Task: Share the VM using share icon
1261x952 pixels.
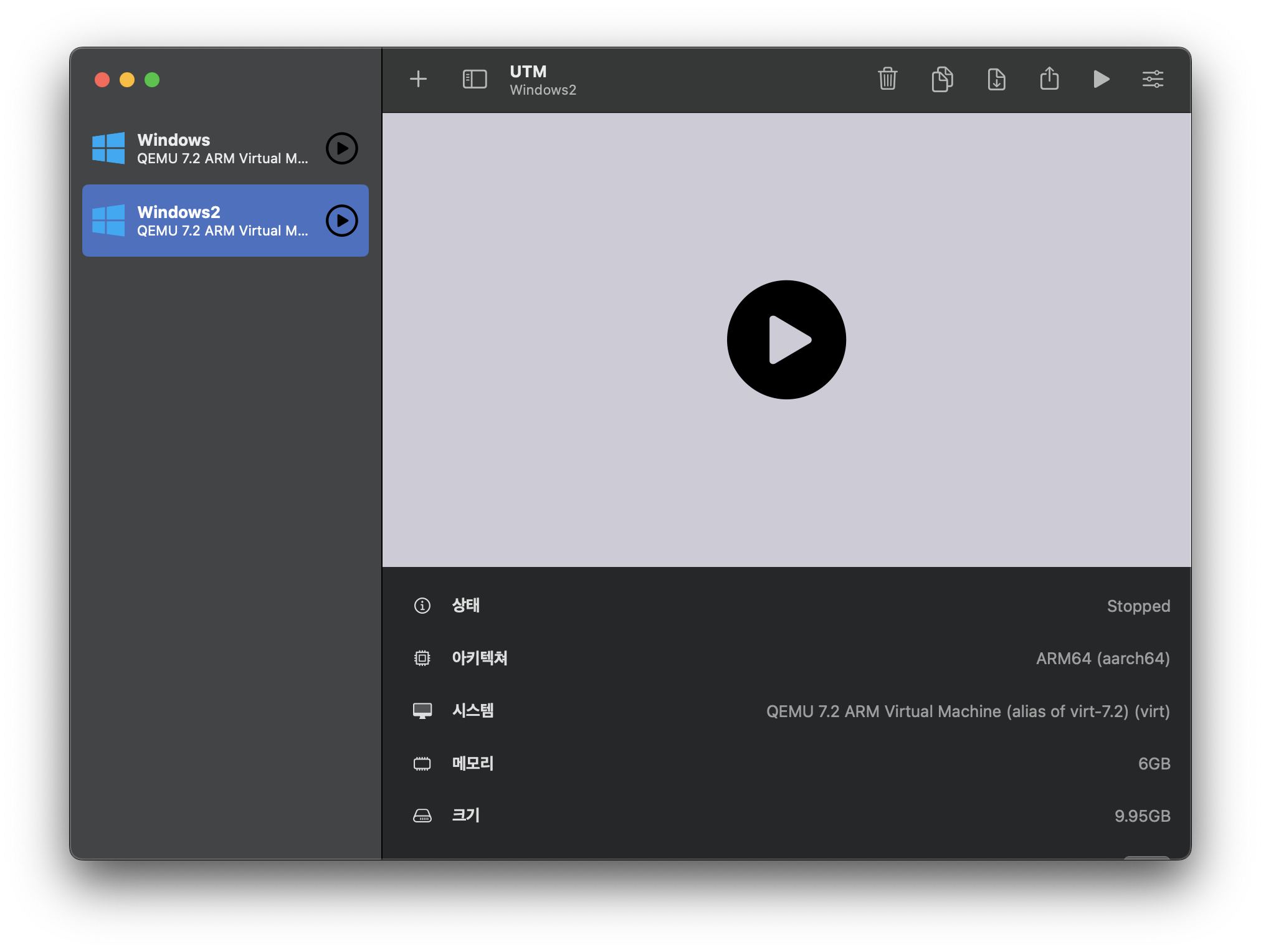Action: coord(1049,79)
